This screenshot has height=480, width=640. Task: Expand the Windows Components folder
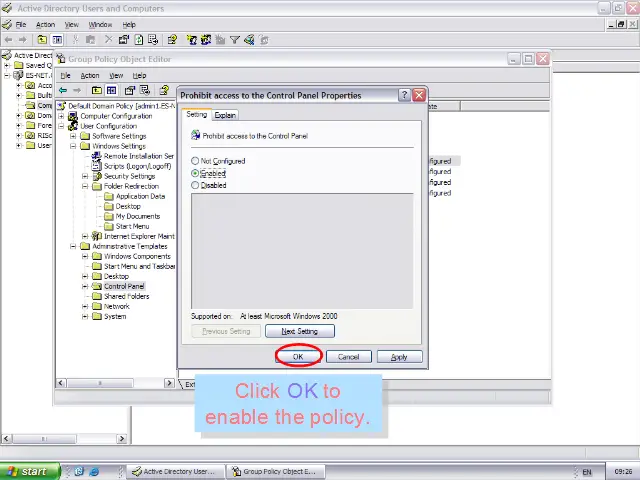85,256
